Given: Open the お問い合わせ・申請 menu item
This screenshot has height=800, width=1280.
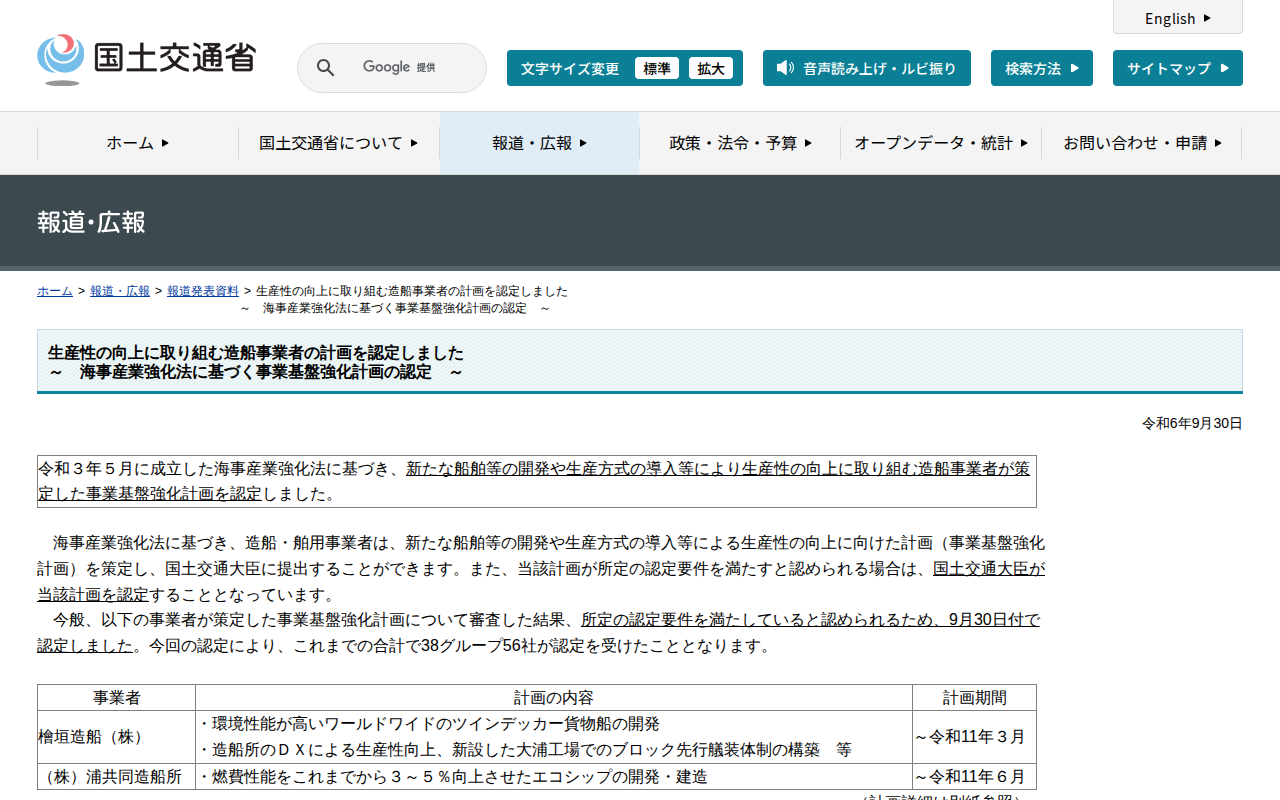Looking at the screenshot, I should click(x=1141, y=143).
